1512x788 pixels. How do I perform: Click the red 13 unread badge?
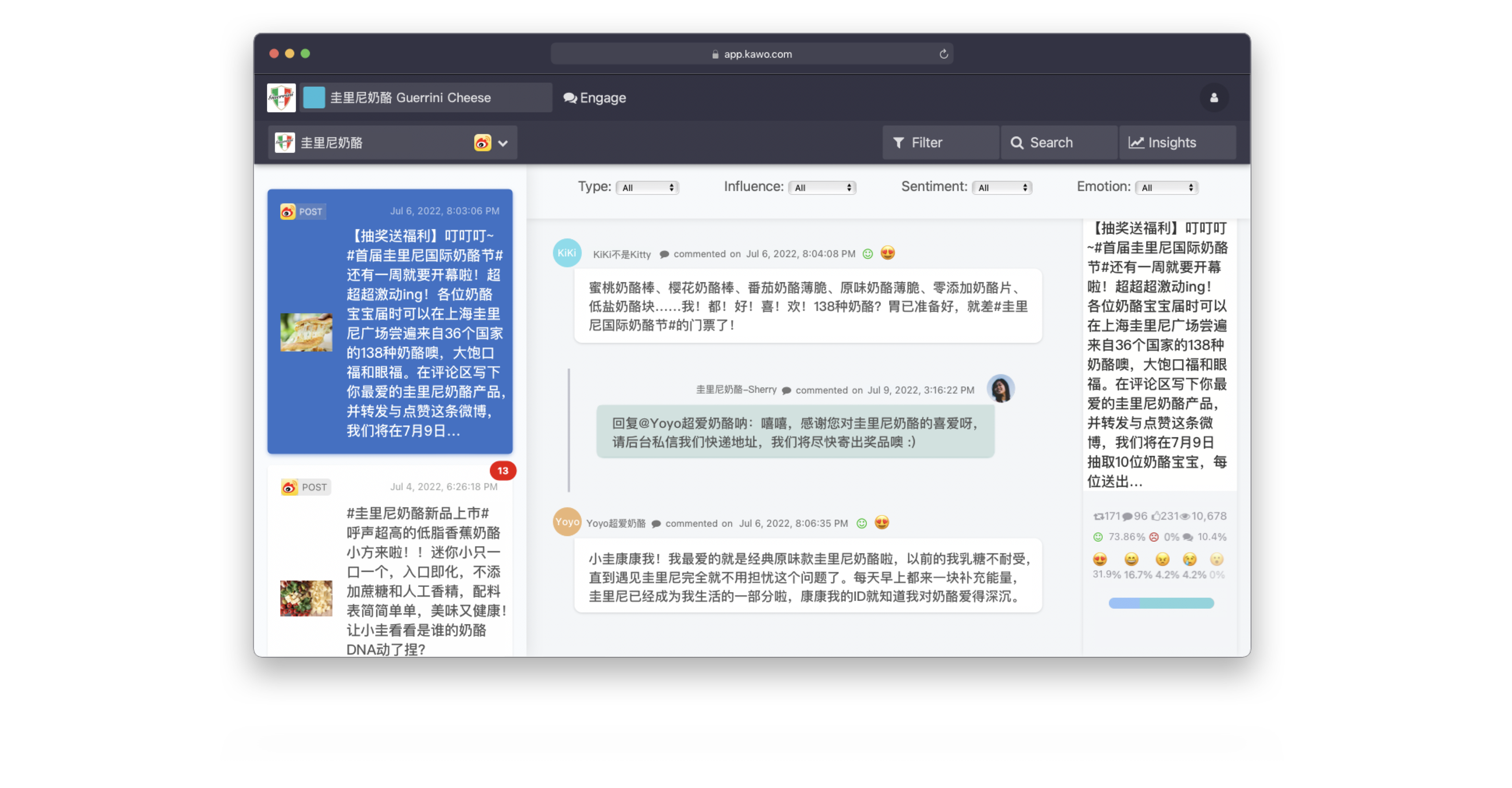coord(503,470)
